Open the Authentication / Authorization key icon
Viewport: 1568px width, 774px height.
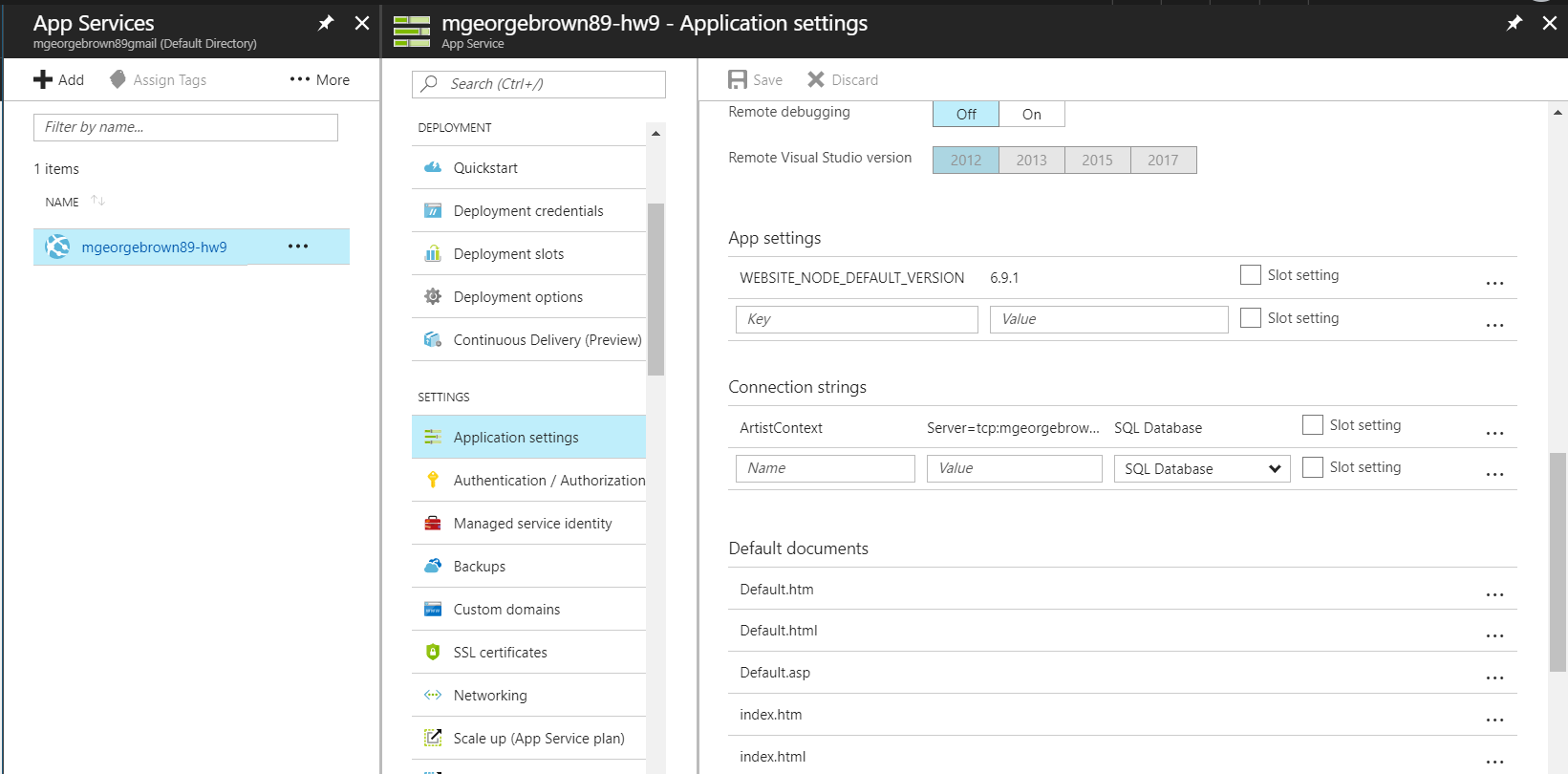pos(433,480)
